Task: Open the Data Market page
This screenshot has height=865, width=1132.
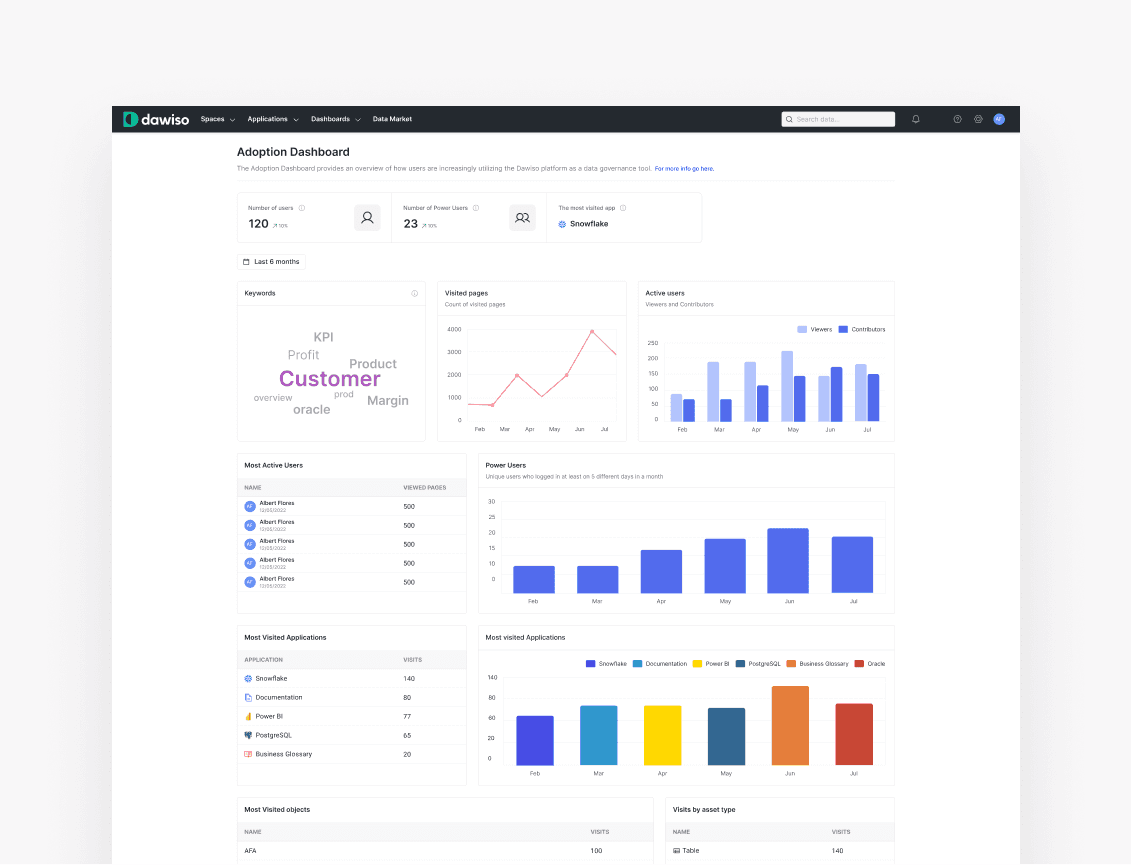Action: (x=392, y=119)
